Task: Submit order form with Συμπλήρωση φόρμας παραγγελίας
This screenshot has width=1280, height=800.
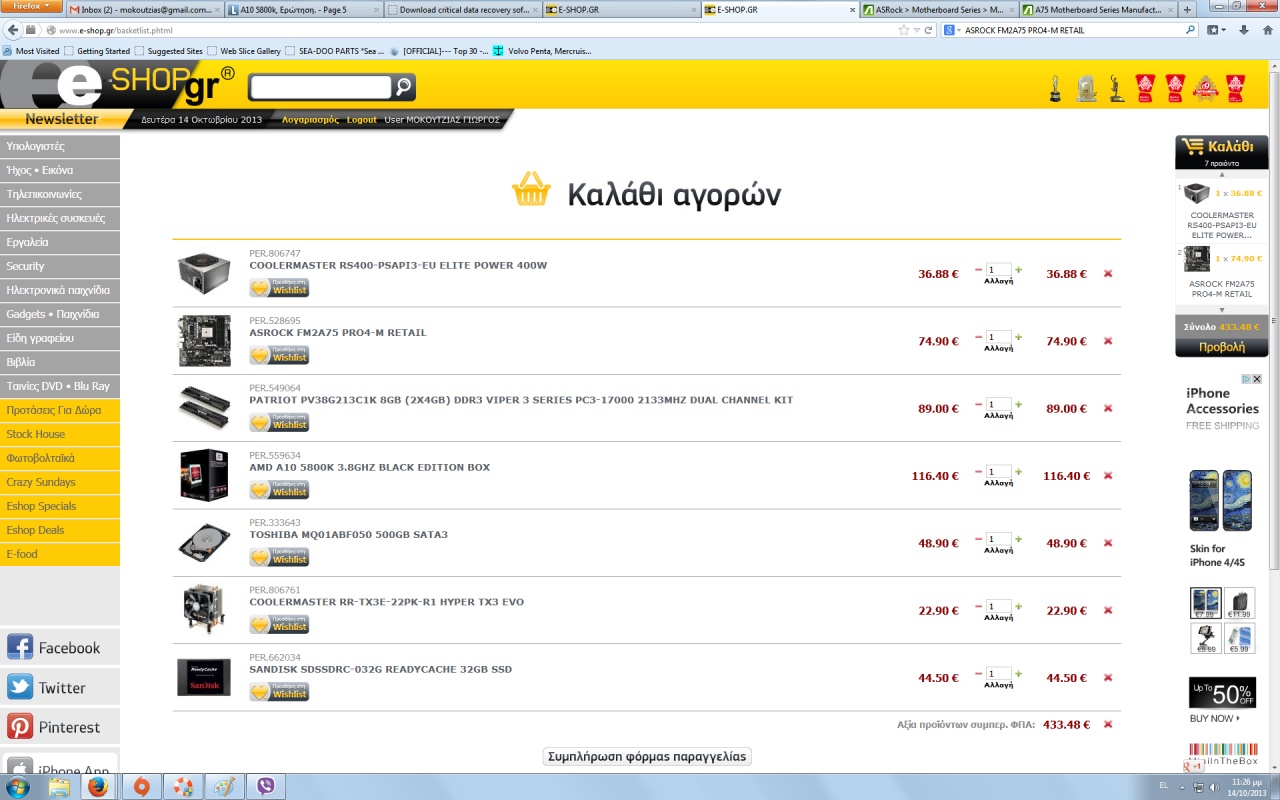Action: click(647, 756)
